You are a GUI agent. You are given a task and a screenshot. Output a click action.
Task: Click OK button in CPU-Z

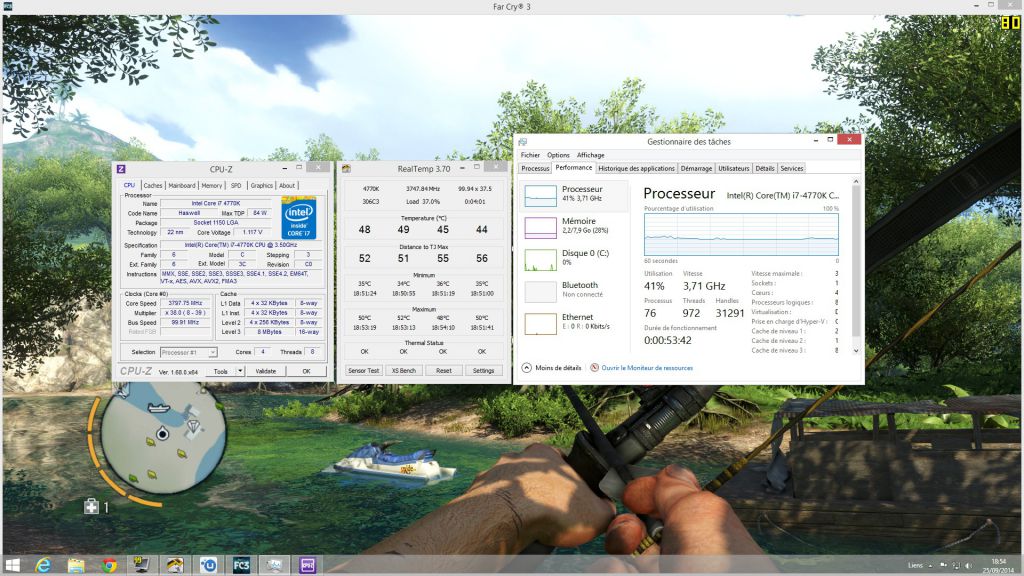(x=306, y=371)
